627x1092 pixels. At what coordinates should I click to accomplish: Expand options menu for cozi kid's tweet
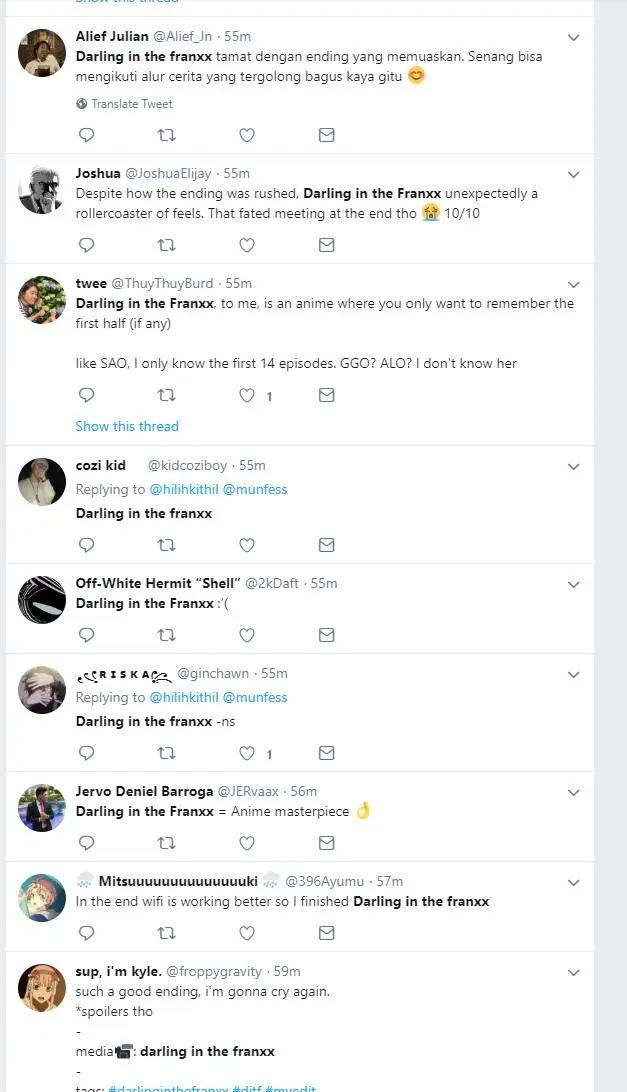tap(573, 467)
